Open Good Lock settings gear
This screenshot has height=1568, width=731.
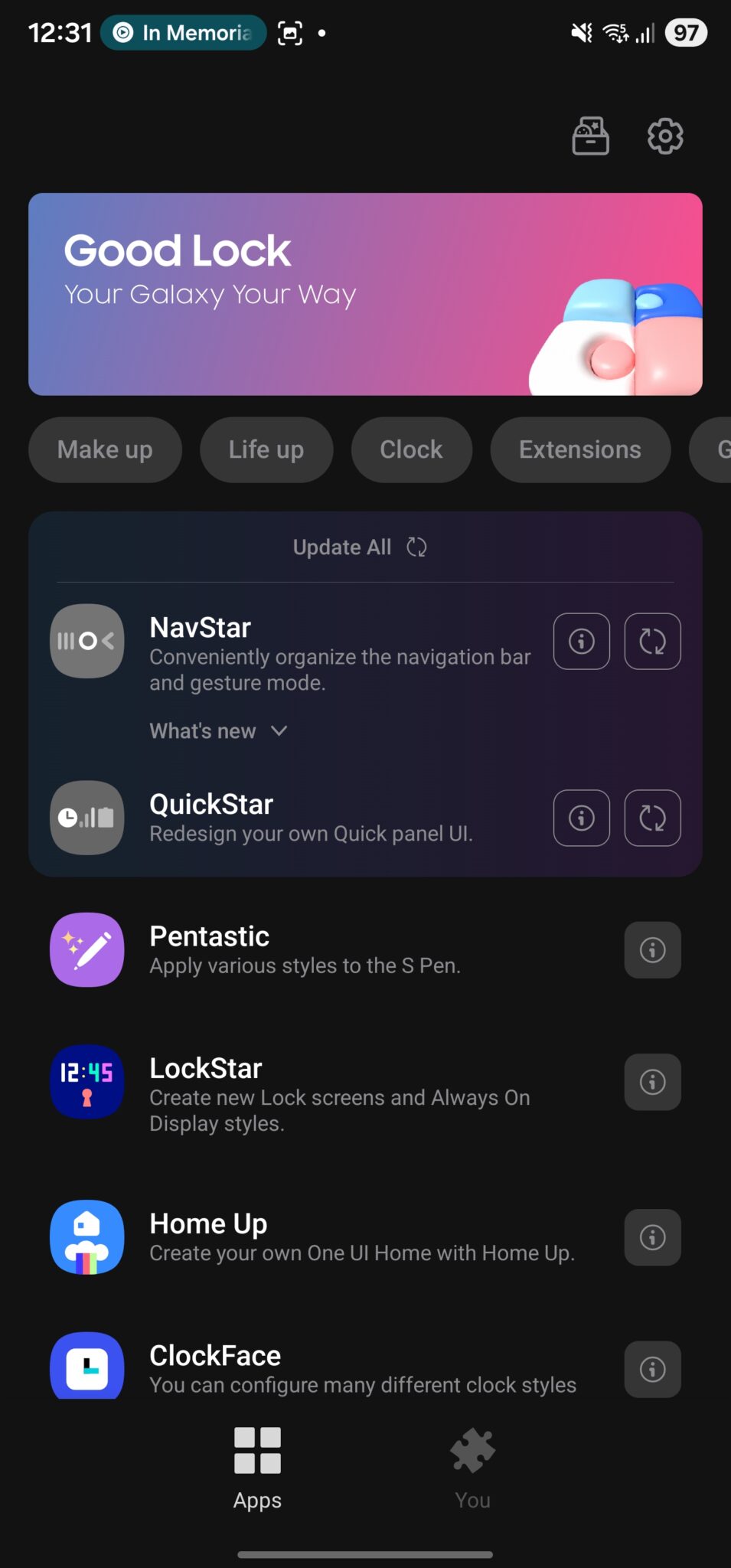[x=664, y=136]
